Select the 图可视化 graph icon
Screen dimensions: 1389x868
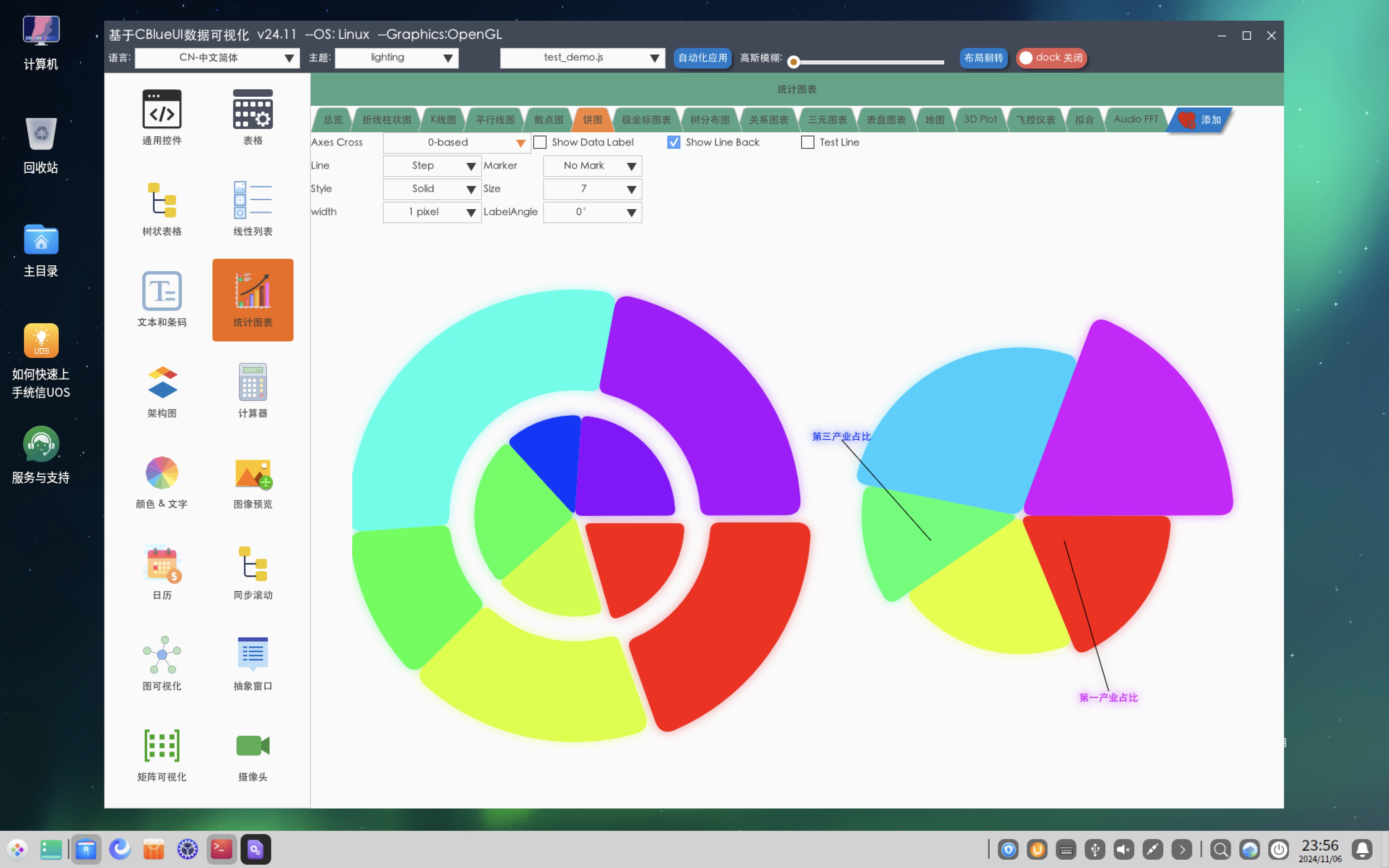(x=162, y=655)
